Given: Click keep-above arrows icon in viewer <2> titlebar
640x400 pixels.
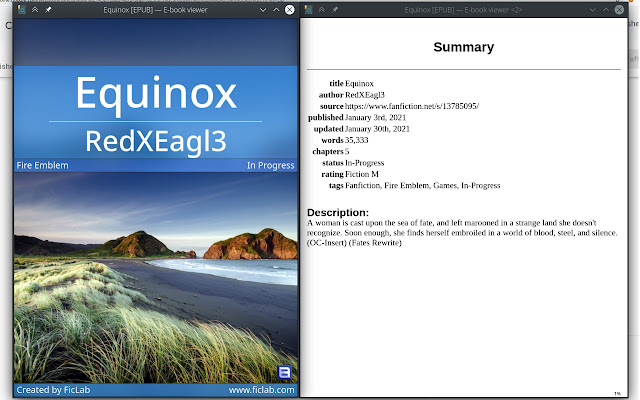Looking at the screenshot, I should [x=322, y=9].
